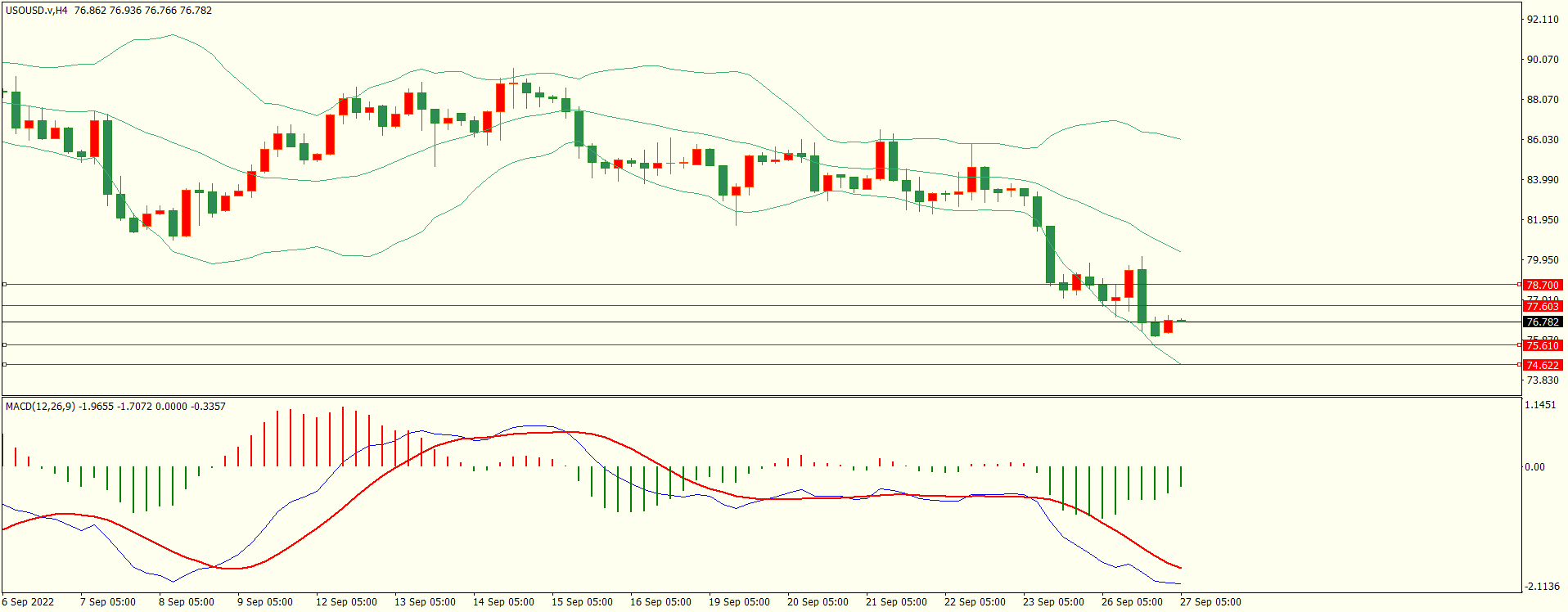Screen dimensions: 1568x612
Task: Select the left handle of the 75.610 line
Action: (x=5, y=345)
